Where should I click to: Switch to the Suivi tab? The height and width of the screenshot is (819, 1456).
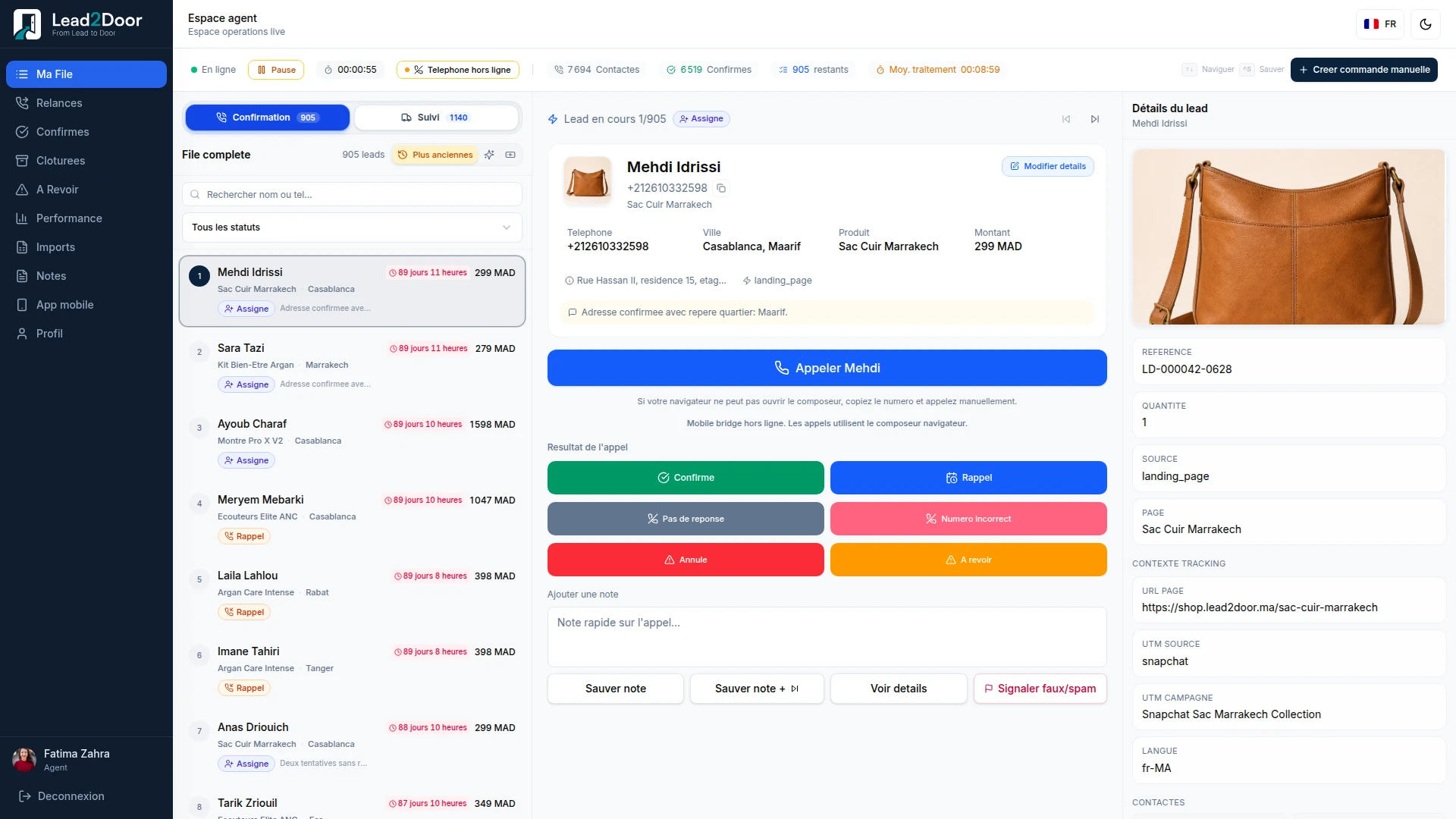[x=436, y=118]
